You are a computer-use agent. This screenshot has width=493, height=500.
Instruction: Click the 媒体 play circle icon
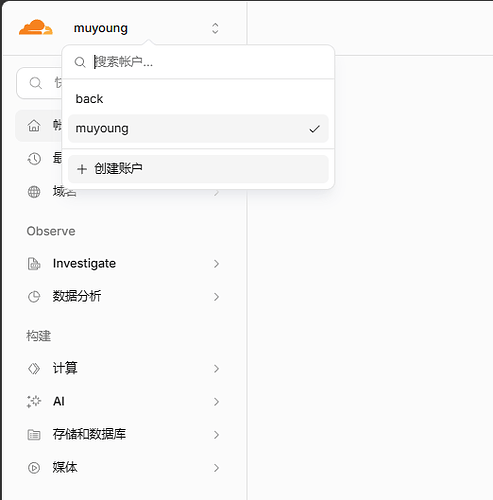[34, 468]
